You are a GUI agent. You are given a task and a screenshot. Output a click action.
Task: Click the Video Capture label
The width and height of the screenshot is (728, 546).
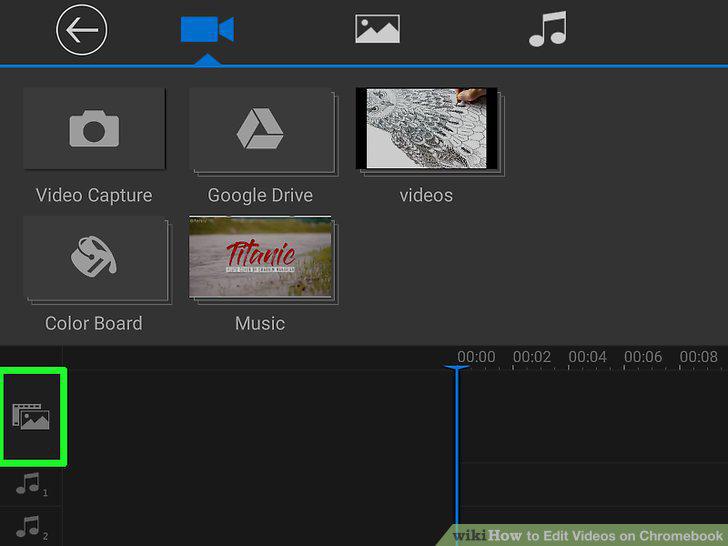tap(94, 195)
